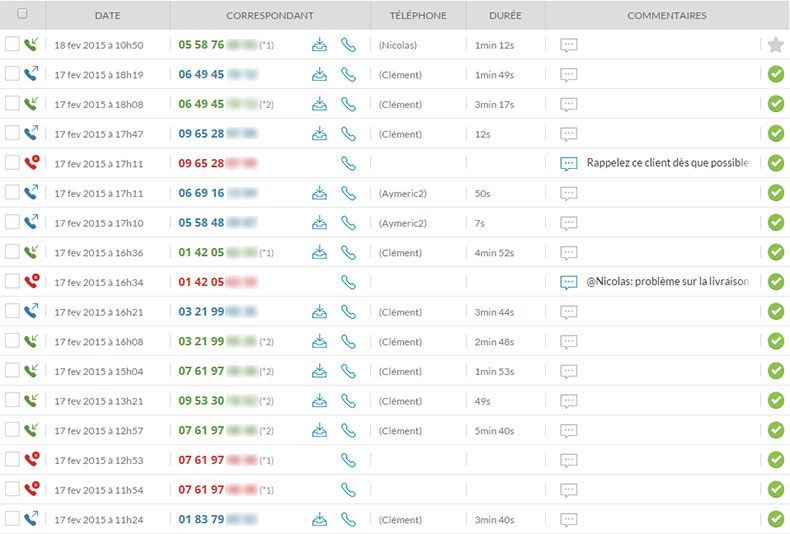Click comment 'Rappelez ce client dès que possible'
Viewport: 790px width, 534px height.
(669, 163)
